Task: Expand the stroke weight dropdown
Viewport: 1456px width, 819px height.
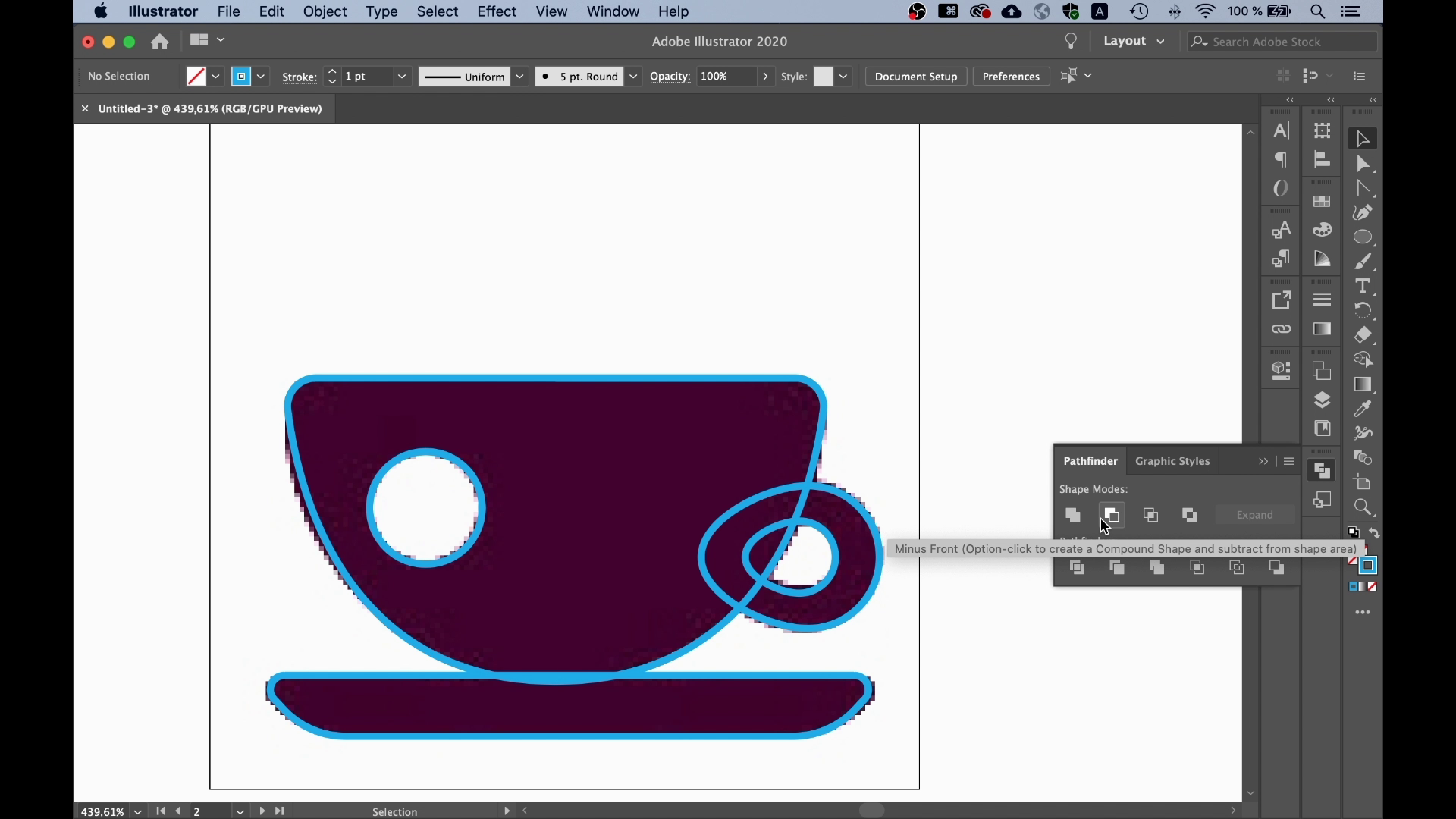Action: [403, 77]
